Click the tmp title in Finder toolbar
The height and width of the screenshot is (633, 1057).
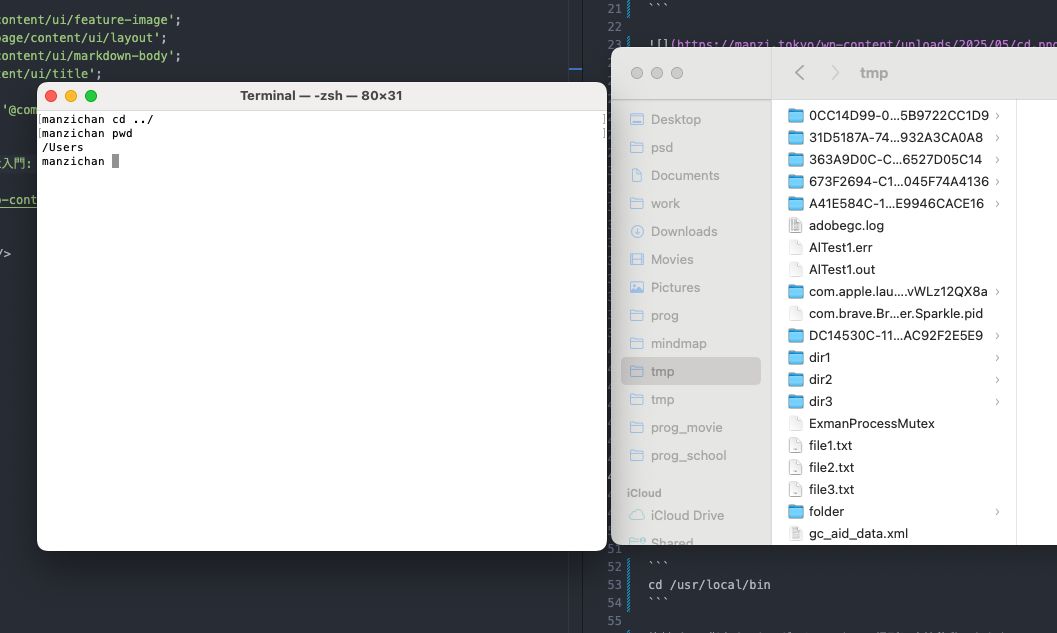click(x=874, y=73)
